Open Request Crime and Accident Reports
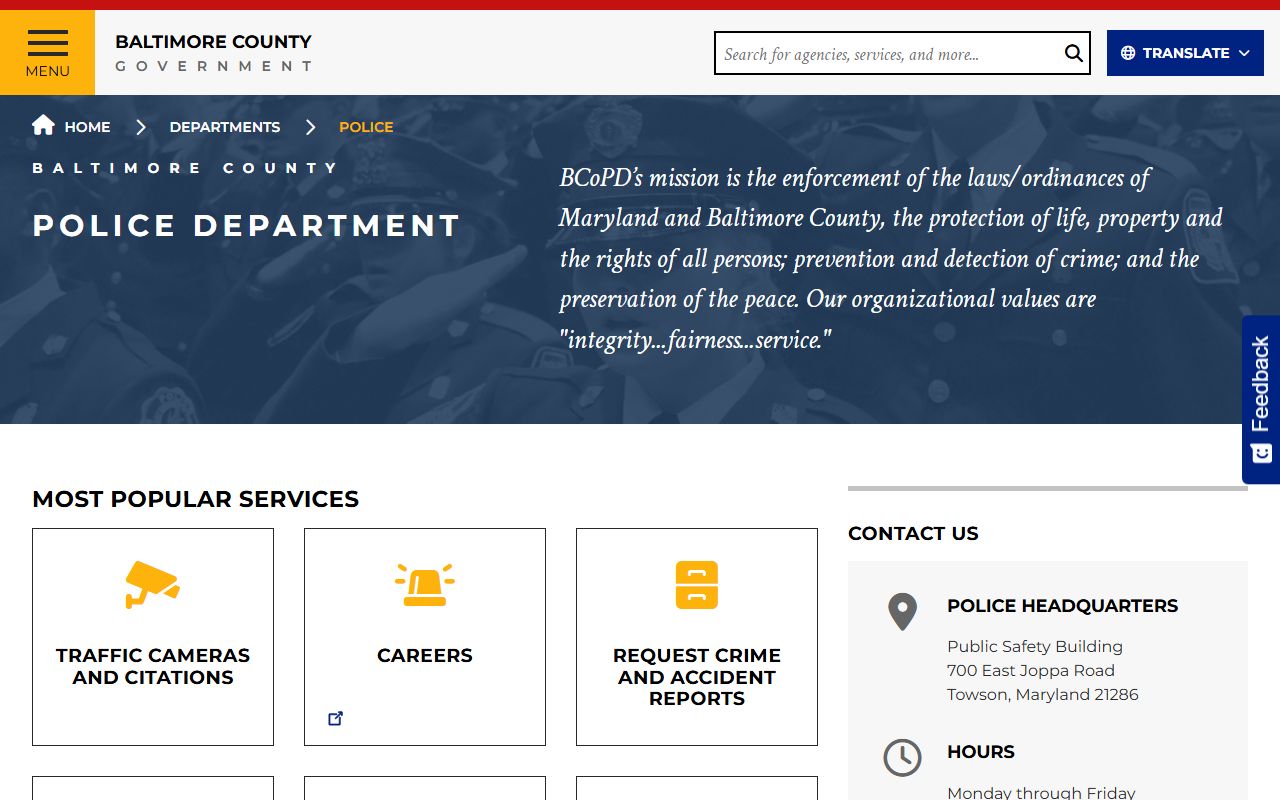The height and width of the screenshot is (800, 1280). point(697,637)
